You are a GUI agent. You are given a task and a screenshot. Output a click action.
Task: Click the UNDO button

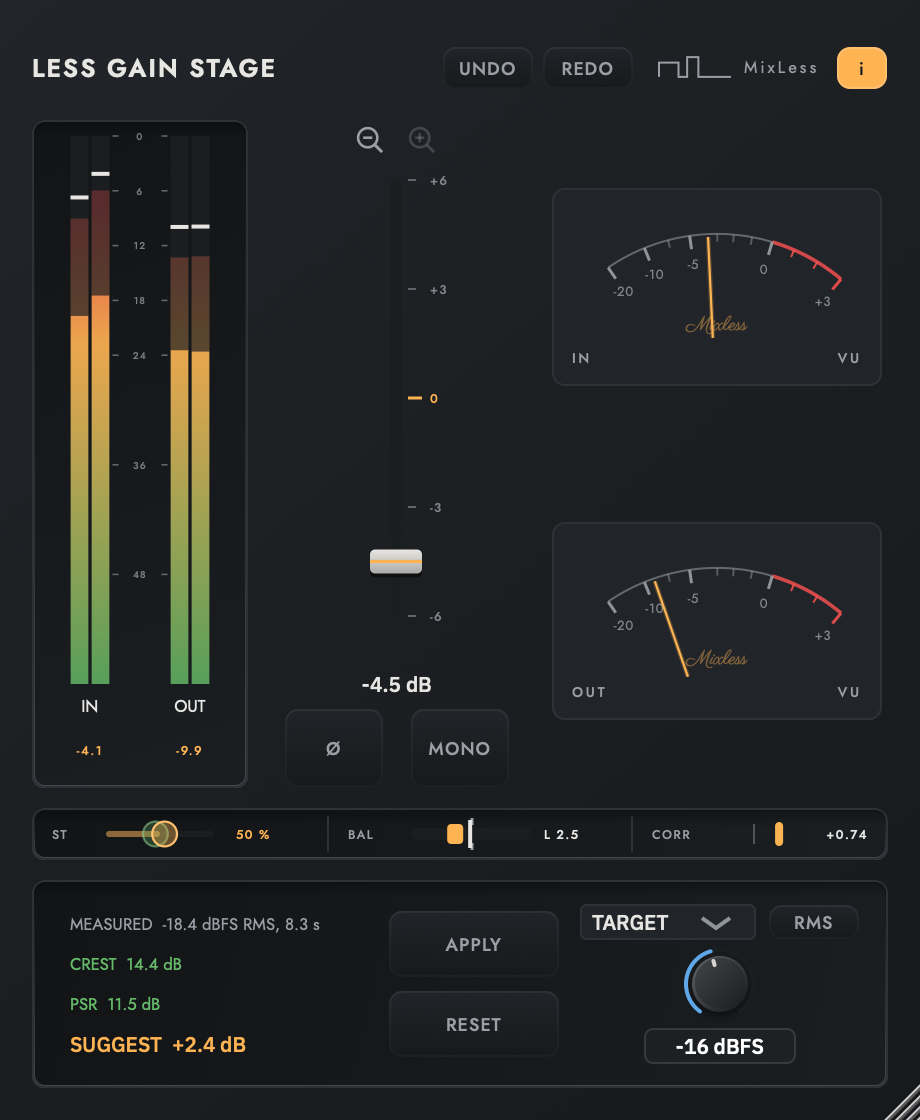(487, 69)
